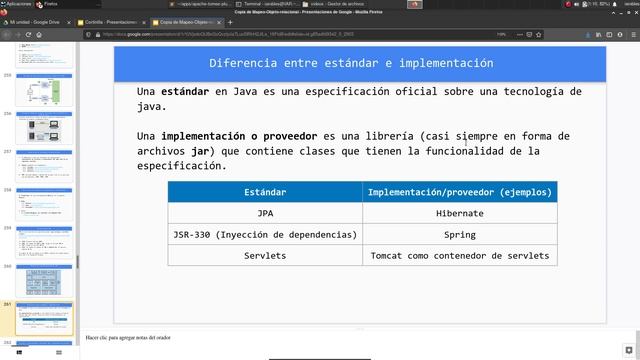
Task: Click the bold word 'estándar' in the first paragraph
Action: pyautogui.click(x=185, y=91)
